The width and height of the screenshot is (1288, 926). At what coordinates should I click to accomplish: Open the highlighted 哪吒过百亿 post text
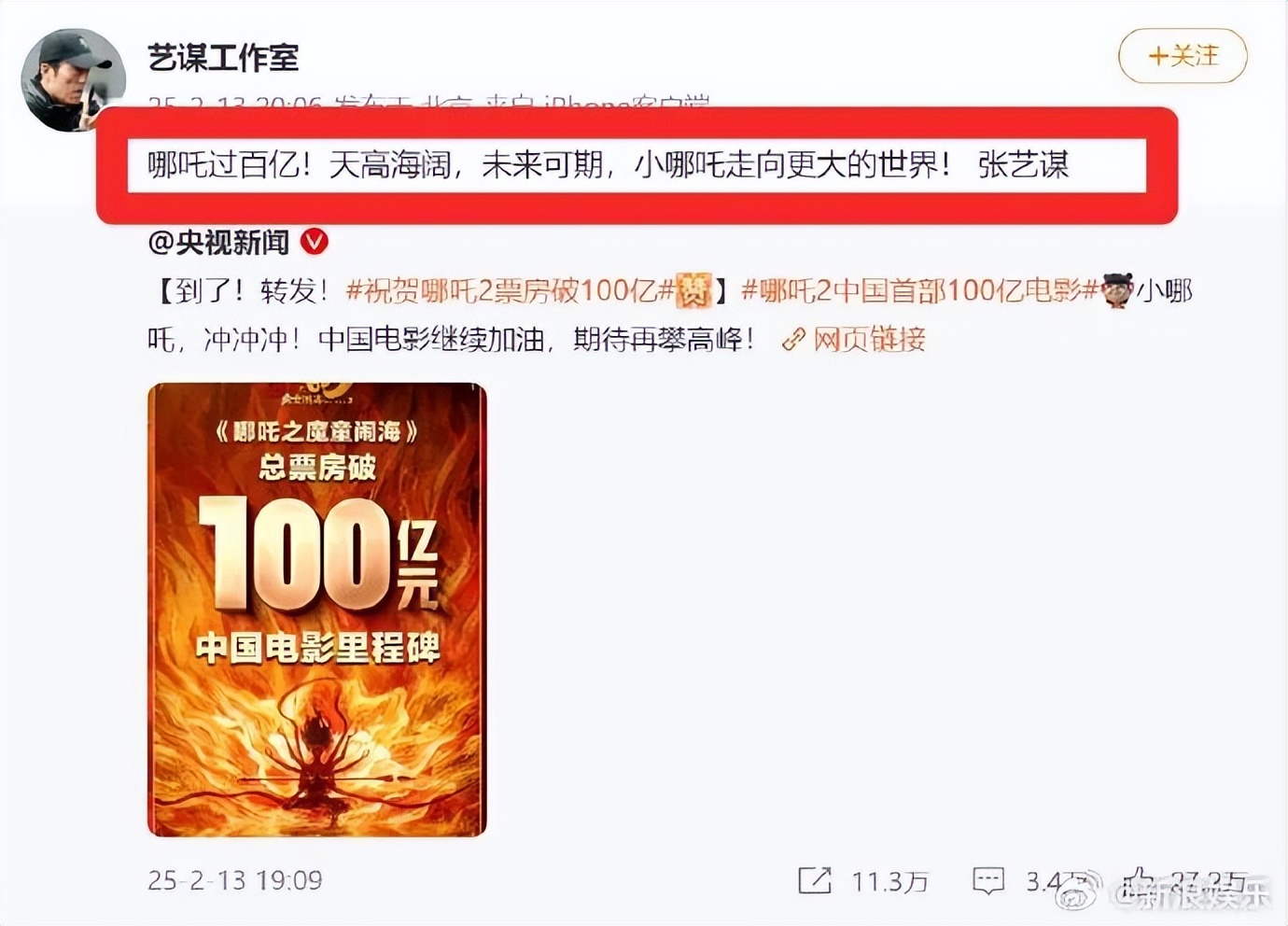click(609, 165)
